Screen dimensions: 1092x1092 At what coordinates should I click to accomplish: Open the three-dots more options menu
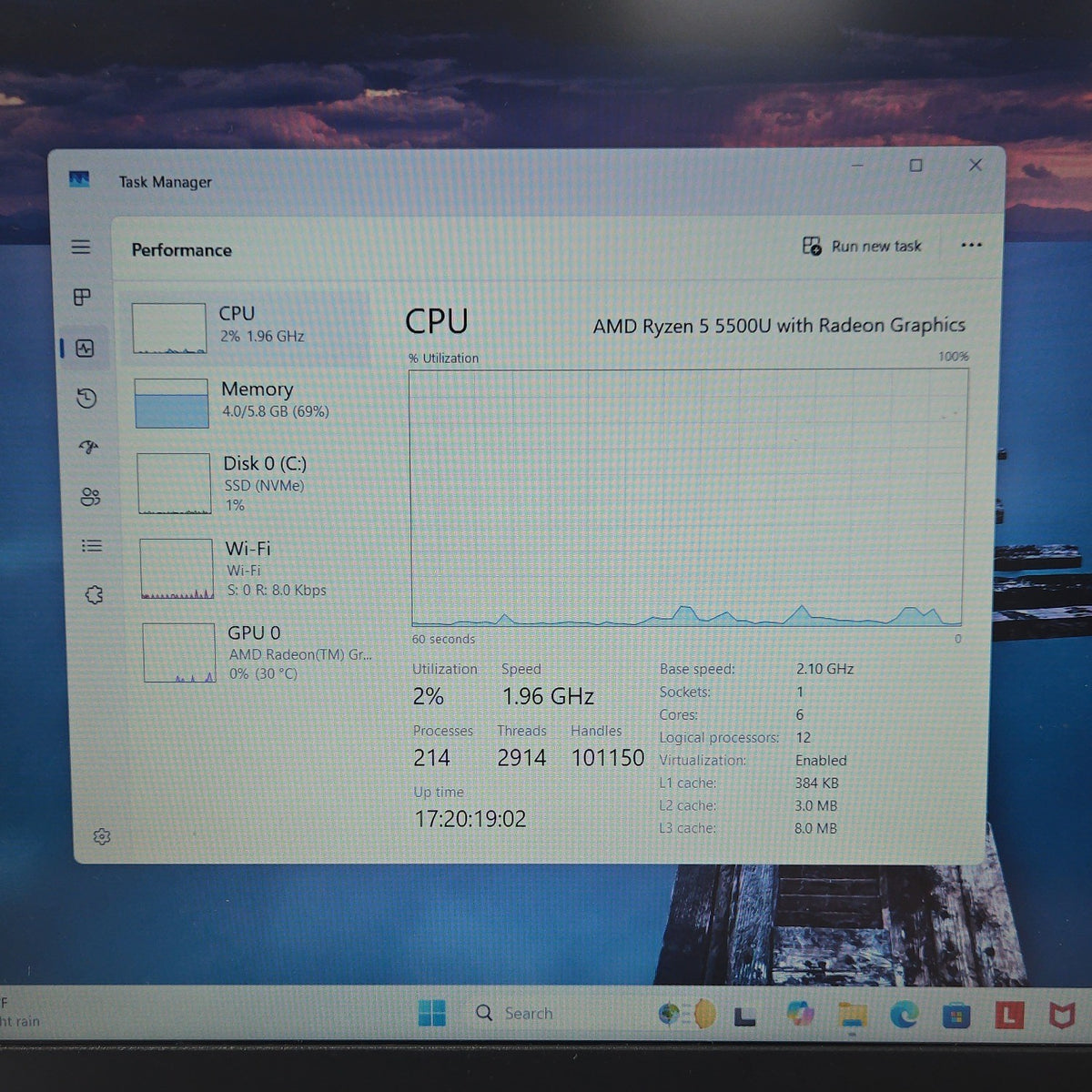971,245
